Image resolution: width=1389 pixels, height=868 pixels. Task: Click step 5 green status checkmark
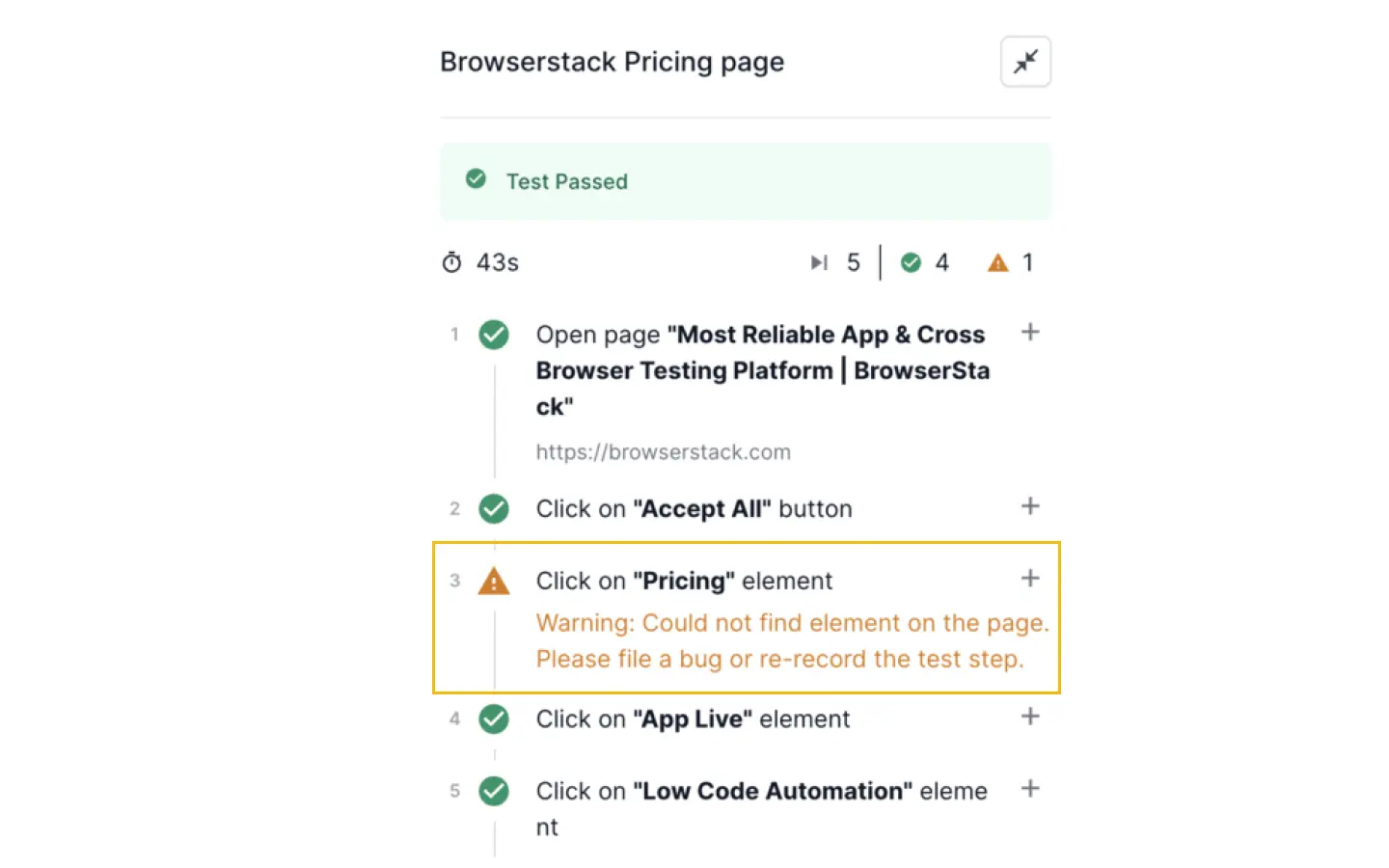point(494,791)
